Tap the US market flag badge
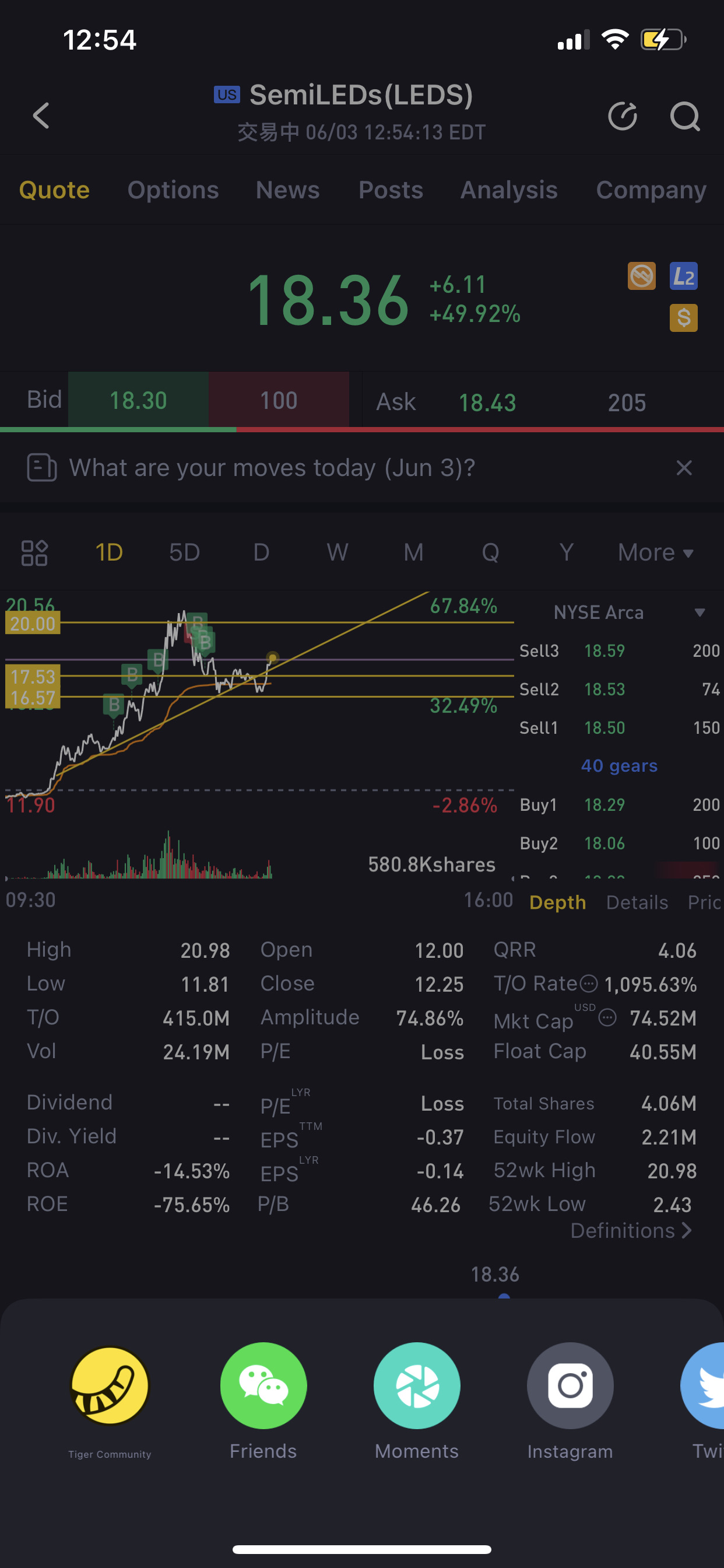The width and height of the screenshot is (724, 1568). click(227, 94)
